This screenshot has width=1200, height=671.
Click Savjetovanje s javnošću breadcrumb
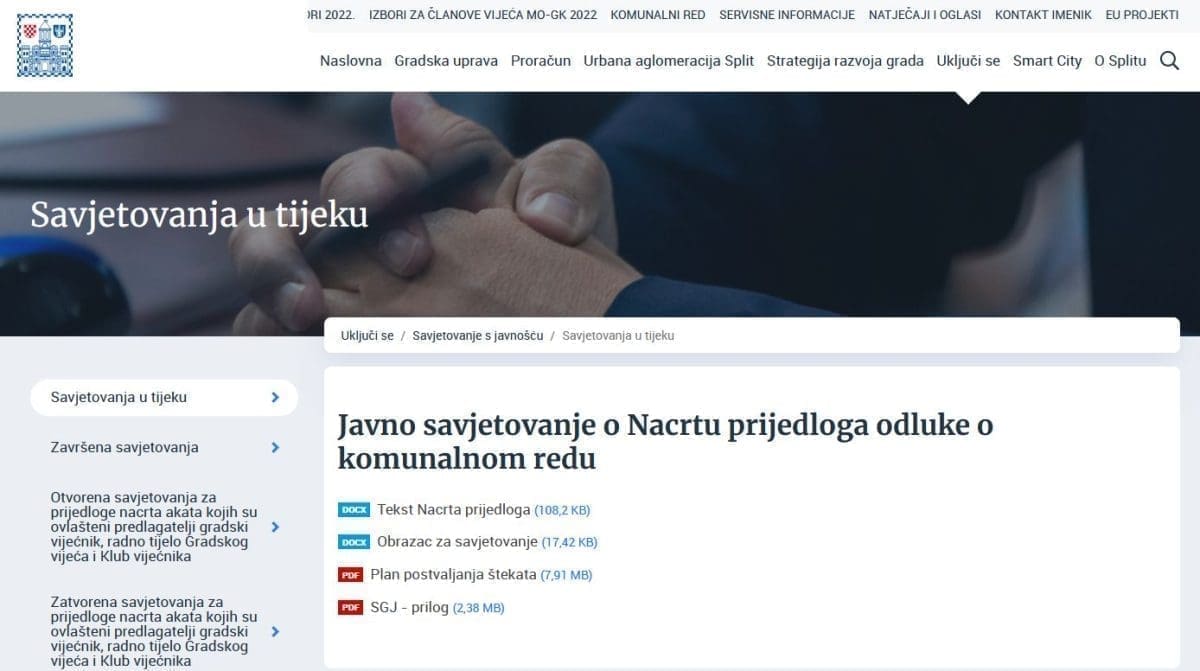coord(478,336)
